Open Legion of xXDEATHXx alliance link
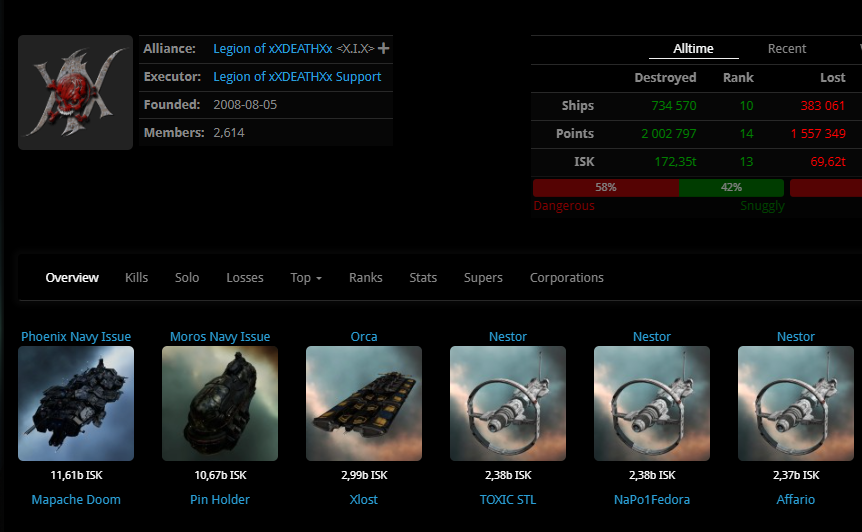862x532 pixels. click(273, 48)
